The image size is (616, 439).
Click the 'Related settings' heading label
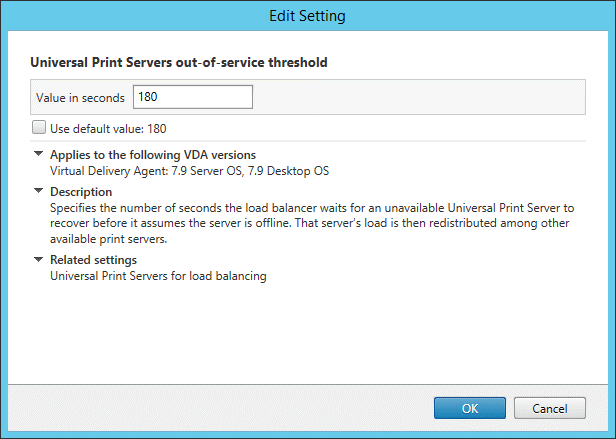click(x=94, y=260)
